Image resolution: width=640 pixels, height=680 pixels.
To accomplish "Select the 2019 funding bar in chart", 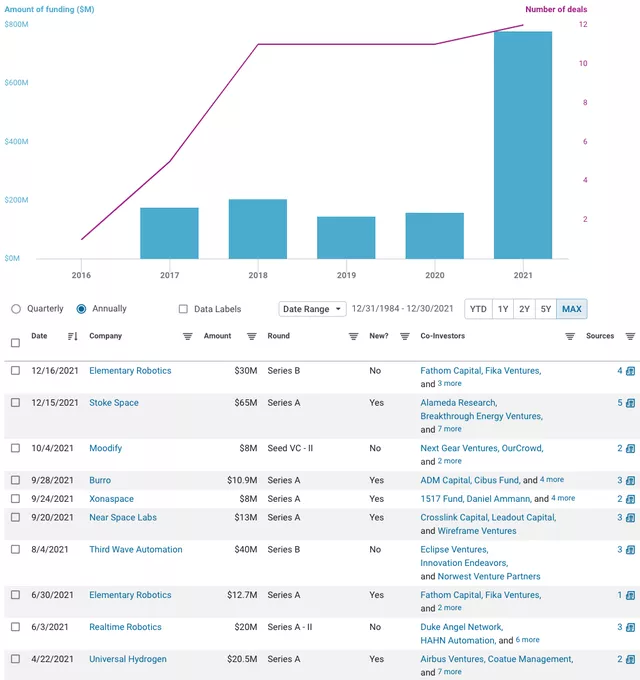I will tap(346, 238).
